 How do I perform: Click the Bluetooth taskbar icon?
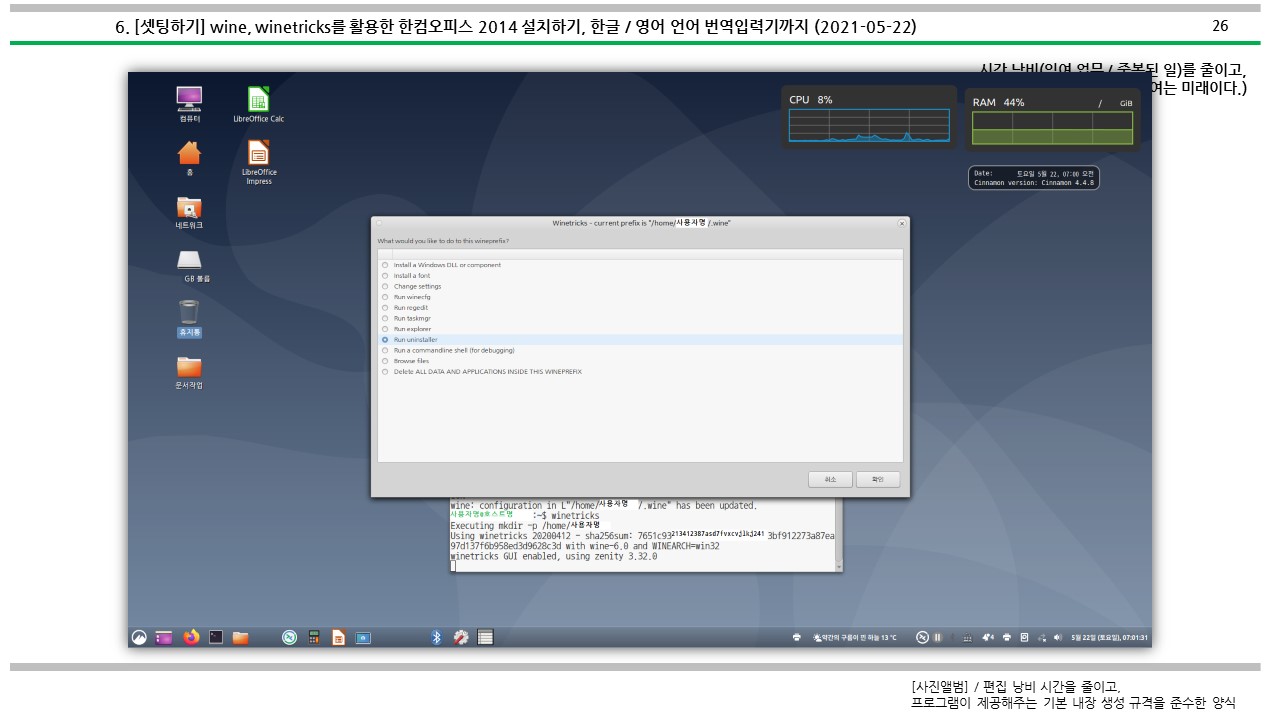pos(436,637)
